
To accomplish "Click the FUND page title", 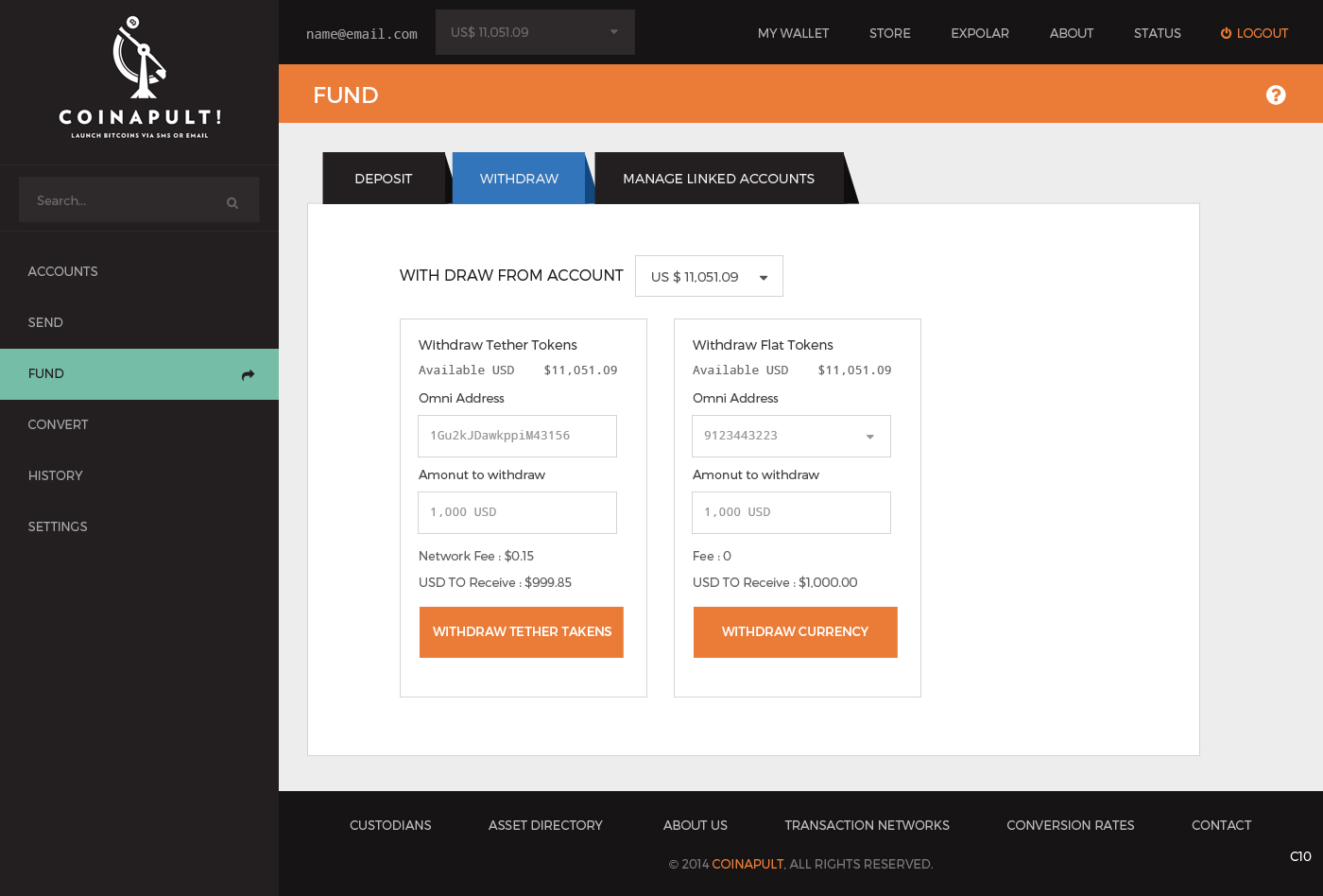I will pos(346,95).
